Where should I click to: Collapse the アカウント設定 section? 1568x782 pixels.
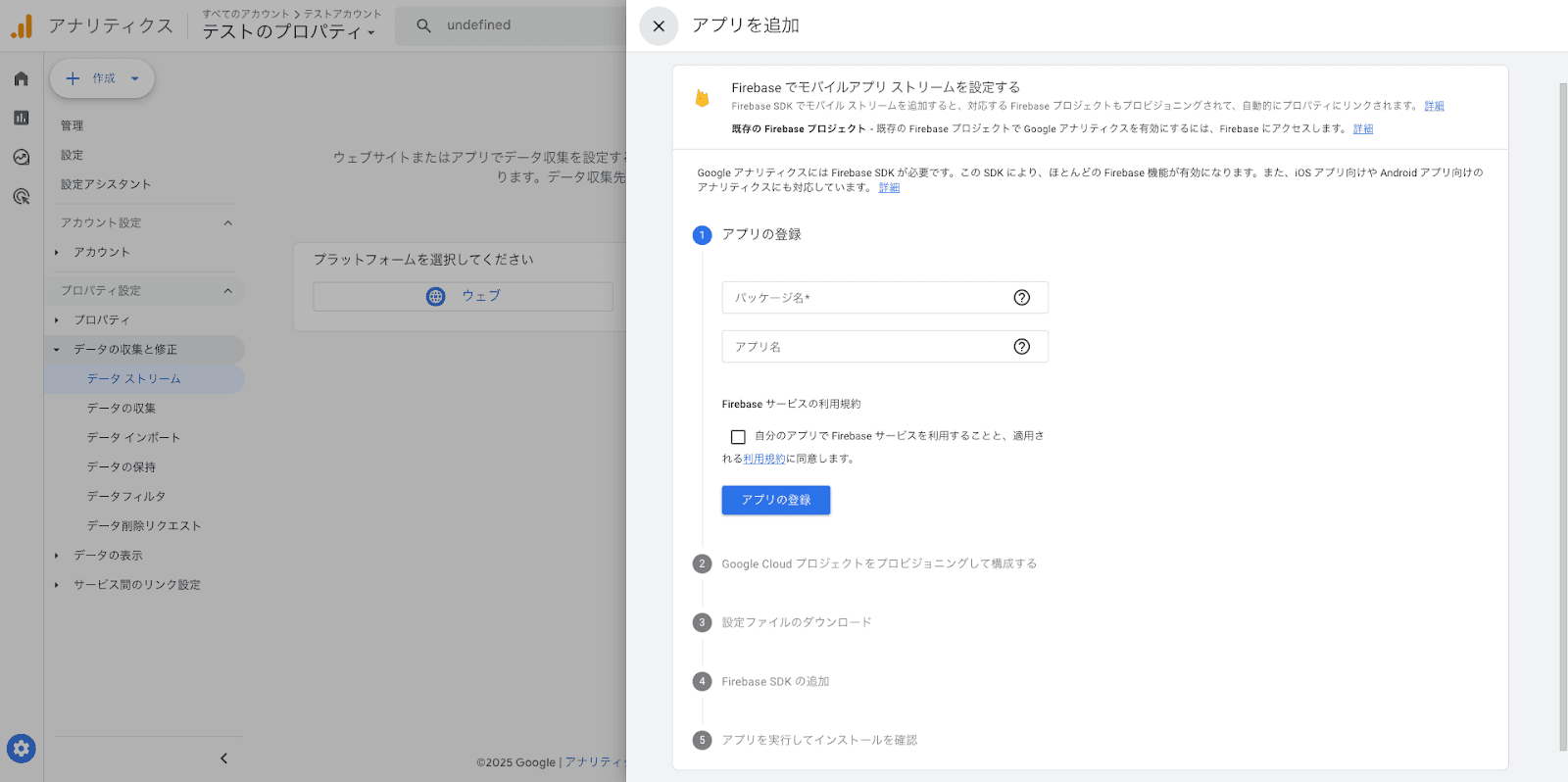227,223
